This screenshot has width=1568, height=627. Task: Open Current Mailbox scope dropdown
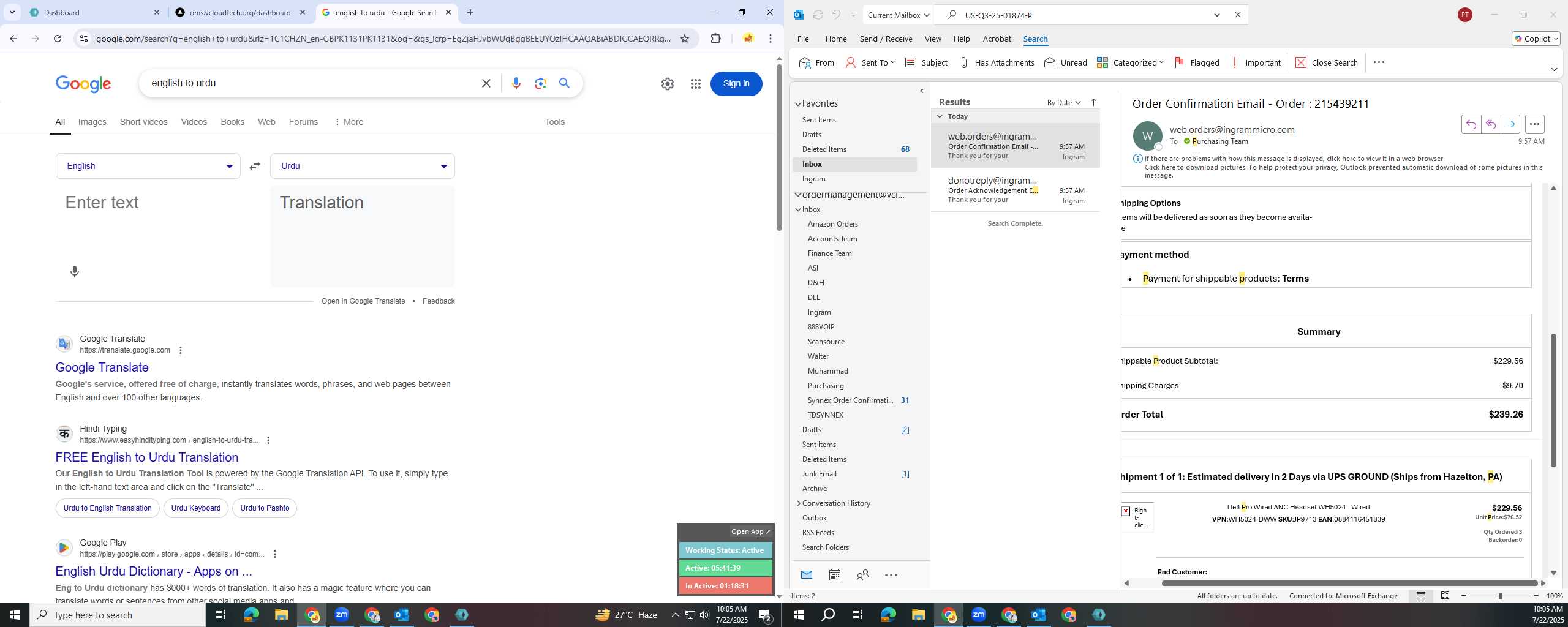899,15
